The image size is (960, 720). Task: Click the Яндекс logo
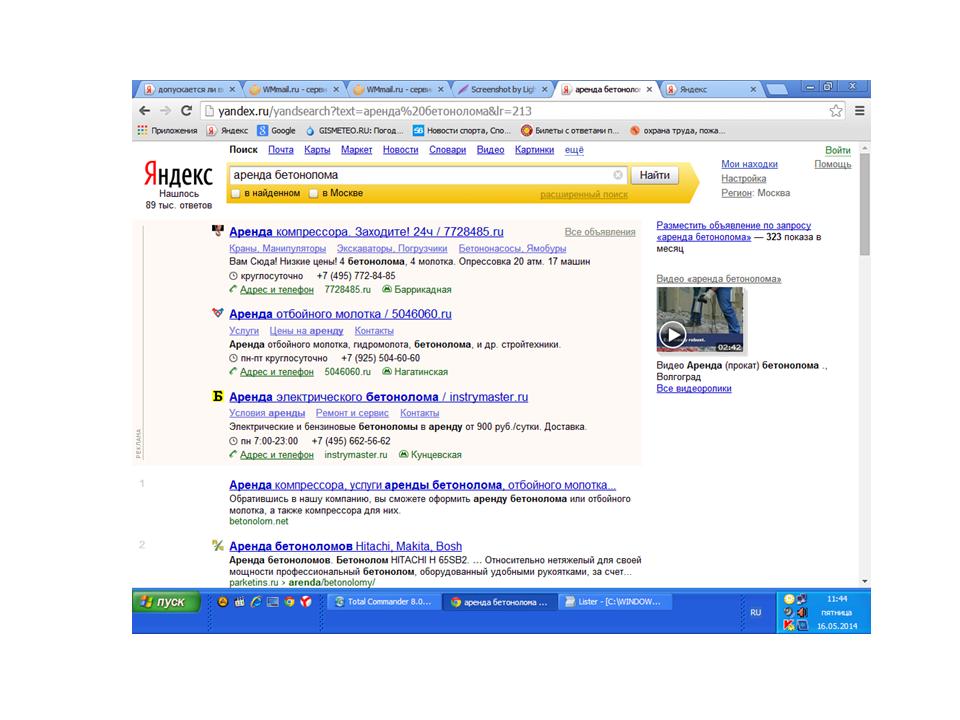178,174
